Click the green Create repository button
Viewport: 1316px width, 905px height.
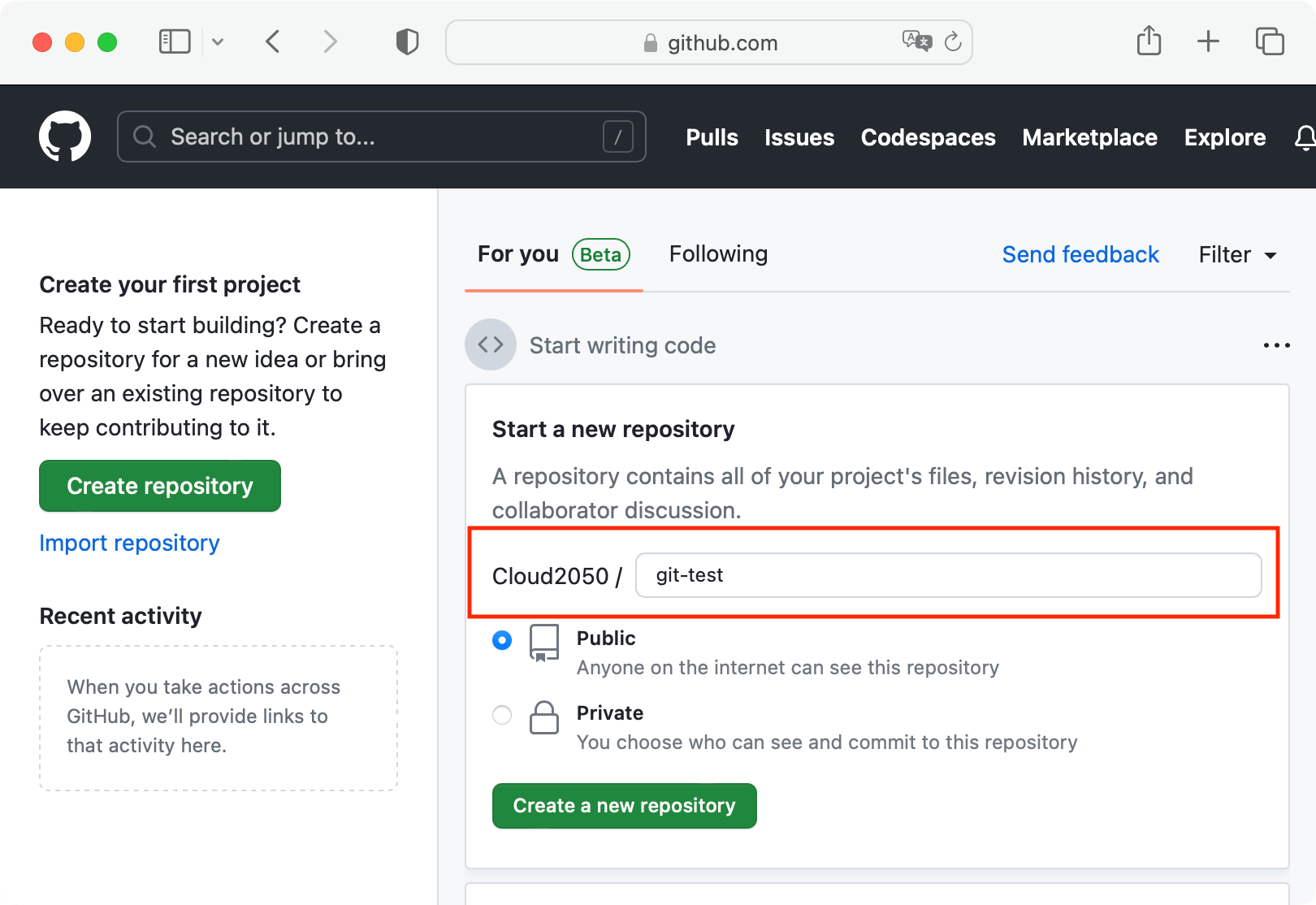(x=160, y=486)
